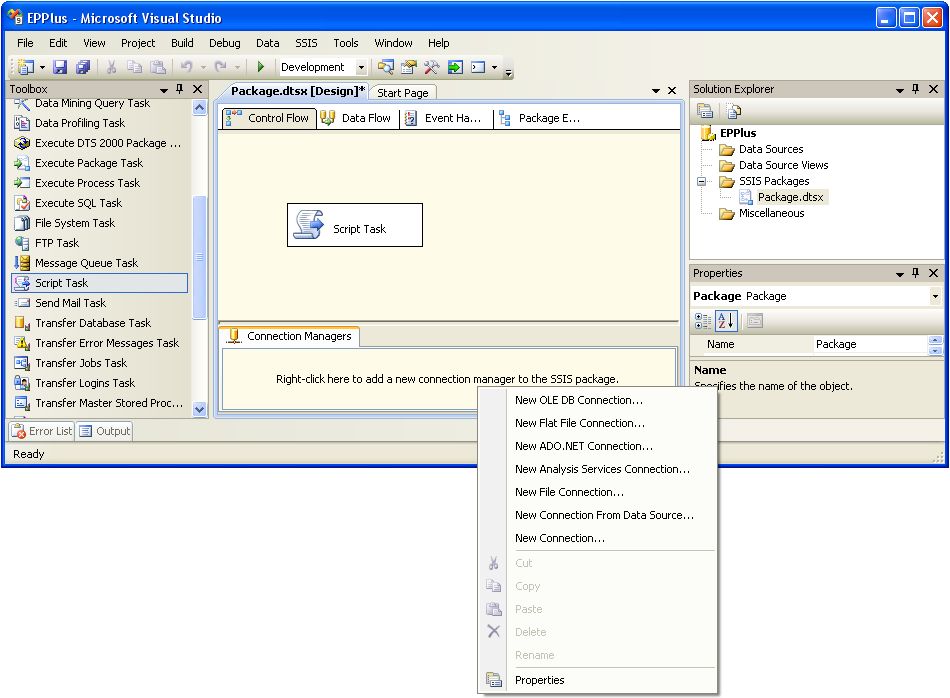Start debugging with the green play icon
The width and height of the screenshot is (950, 698).
coord(261,67)
